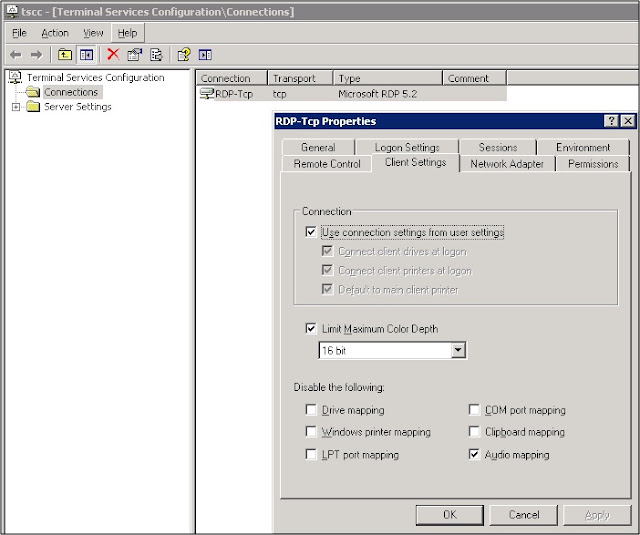Switch to the Permissions tab

593,164
